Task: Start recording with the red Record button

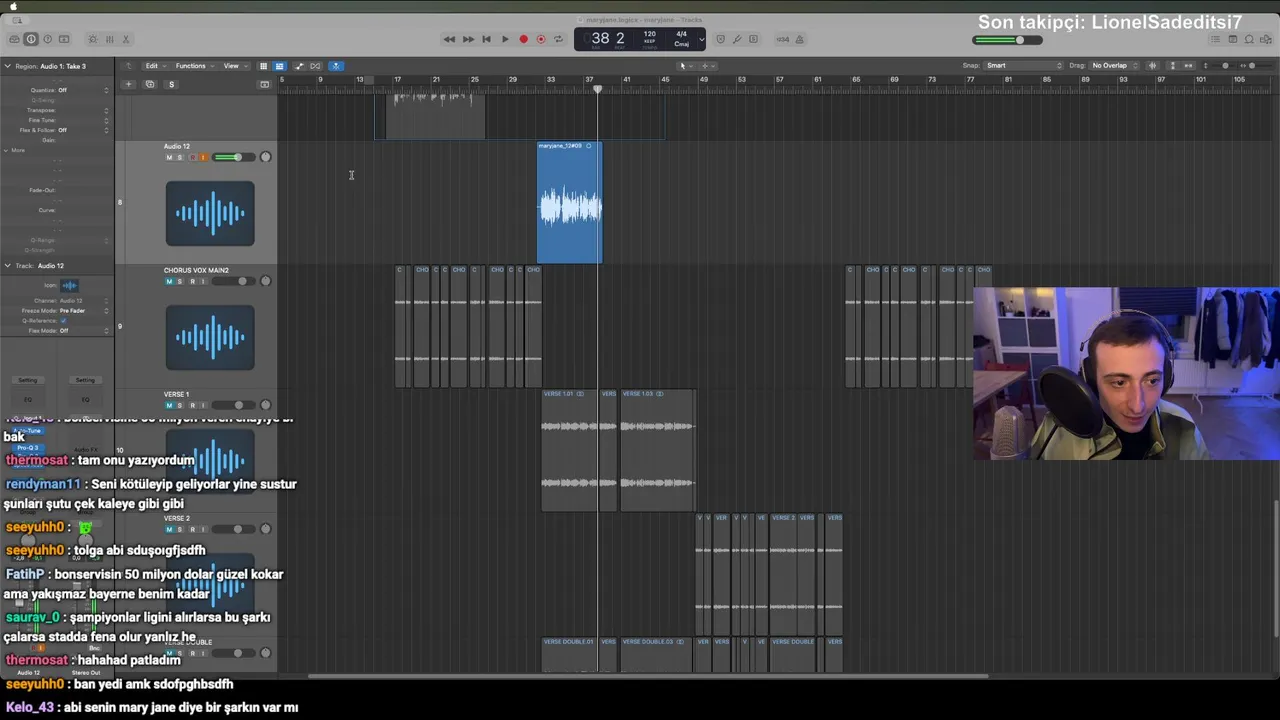Action: [x=523, y=39]
